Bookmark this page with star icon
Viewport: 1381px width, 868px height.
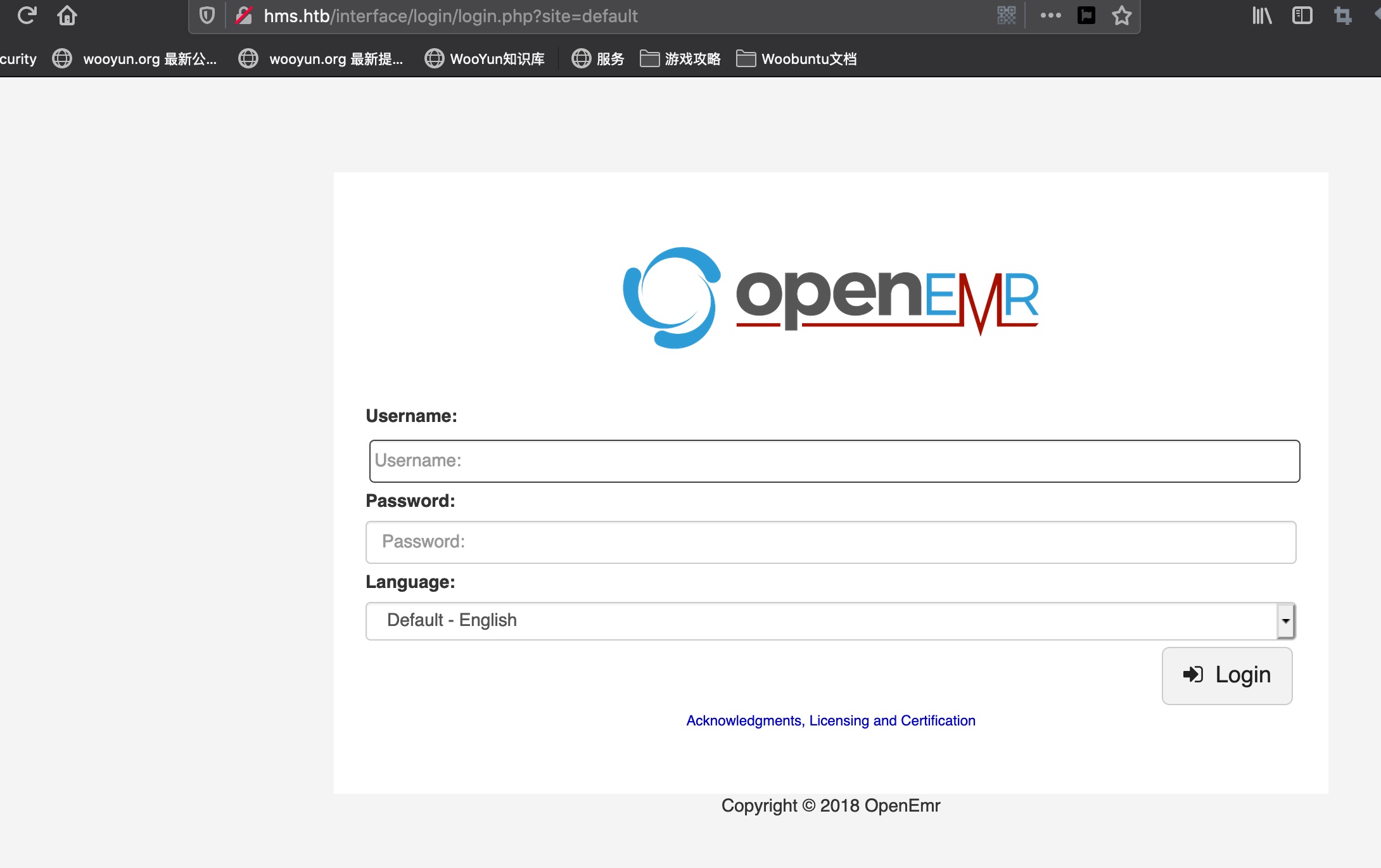[x=1121, y=15]
